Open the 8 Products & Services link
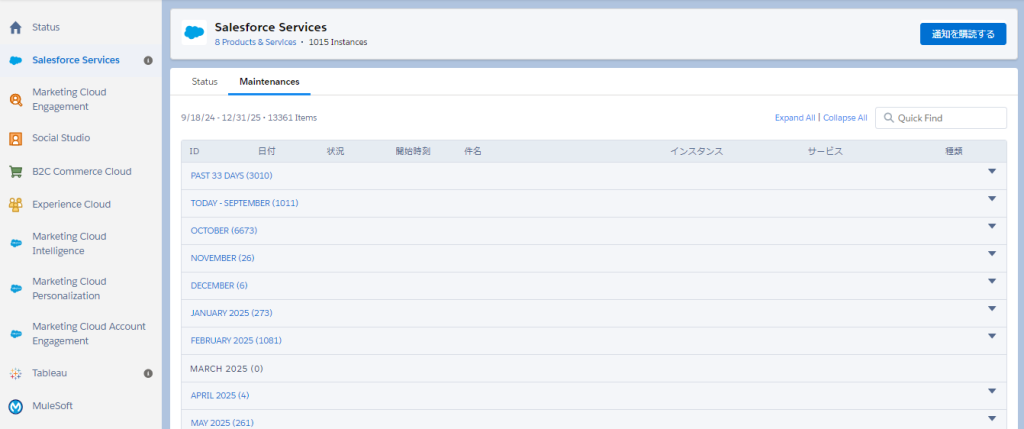1024x429 pixels. (255, 42)
